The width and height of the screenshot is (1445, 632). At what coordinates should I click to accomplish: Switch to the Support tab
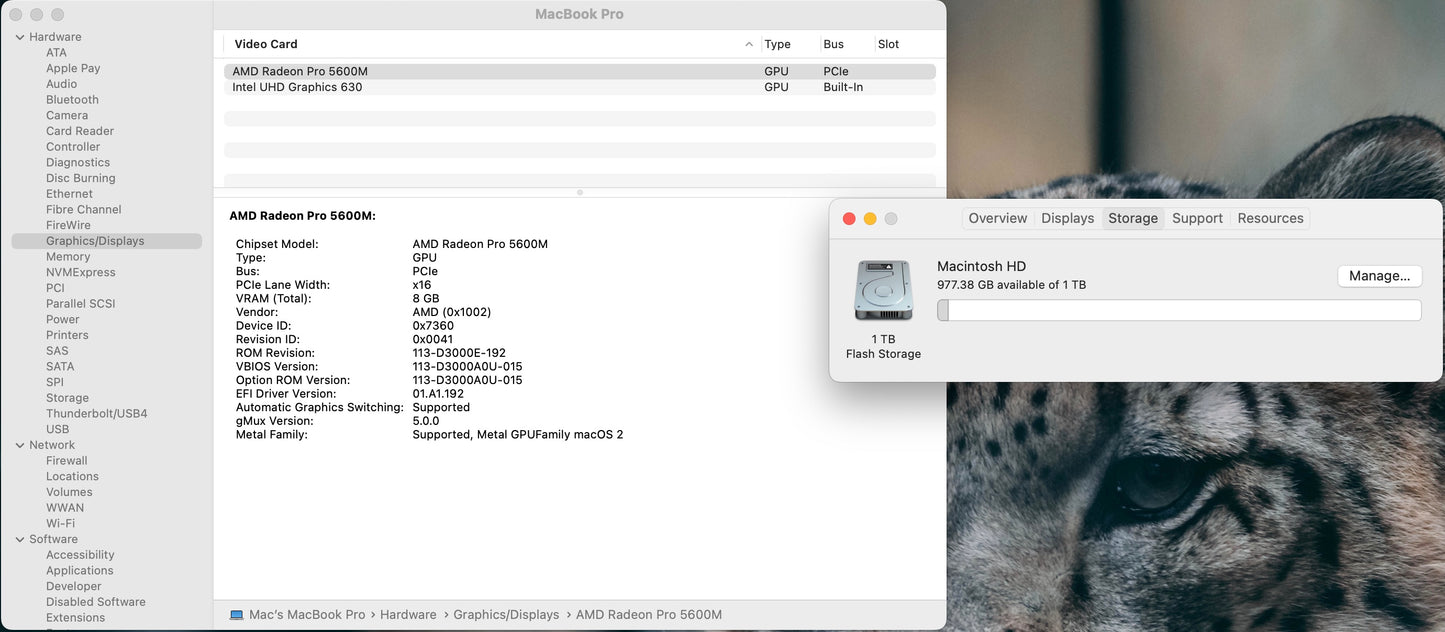1197,218
